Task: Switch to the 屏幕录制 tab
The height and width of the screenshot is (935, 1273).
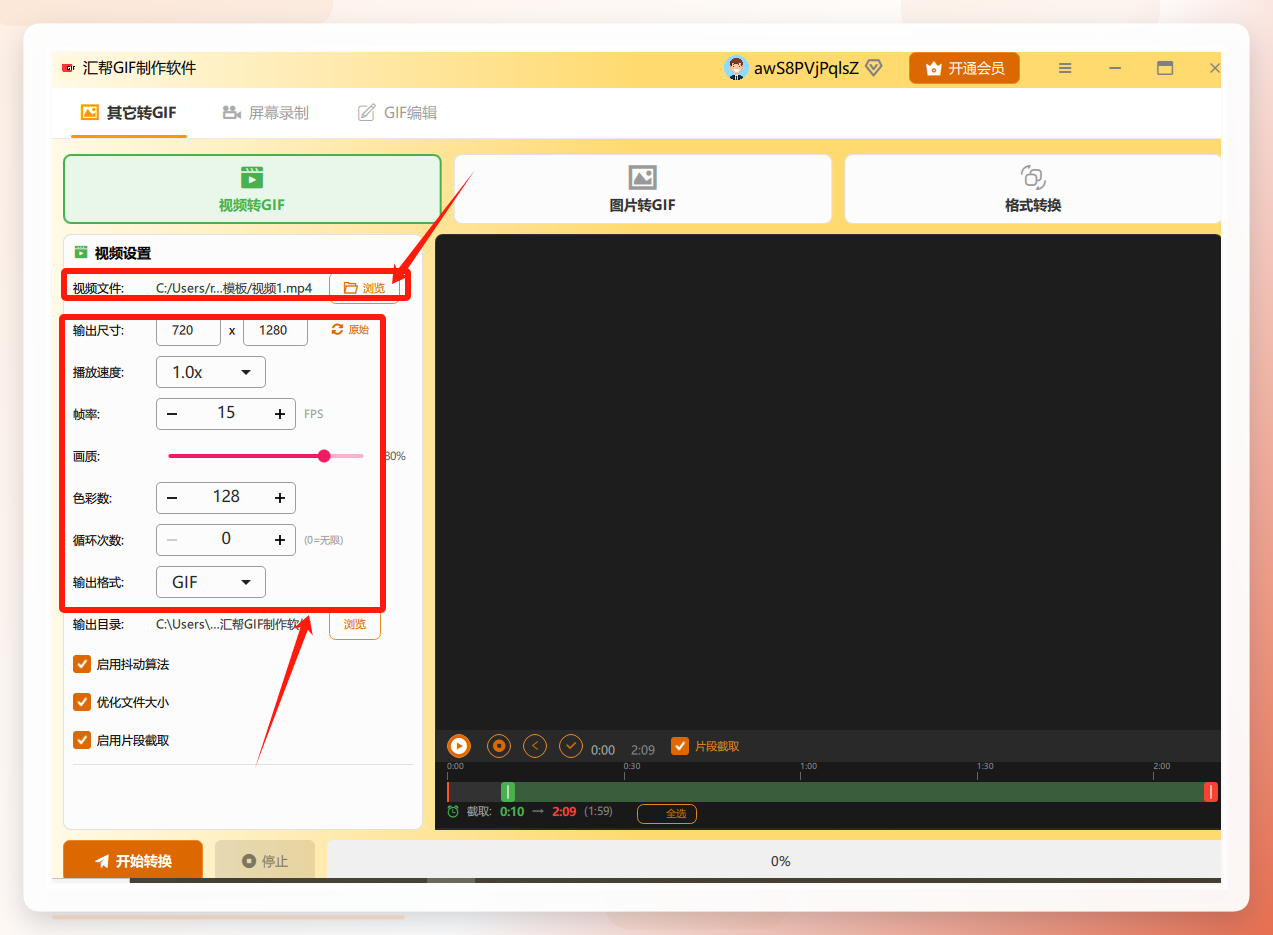Action: click(x=266, y=113)
